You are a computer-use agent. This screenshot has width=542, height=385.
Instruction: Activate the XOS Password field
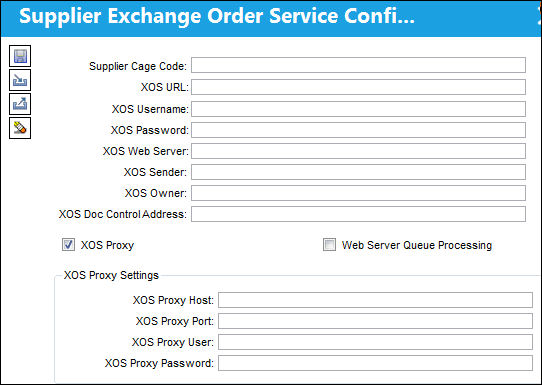(x=358, y=130)
